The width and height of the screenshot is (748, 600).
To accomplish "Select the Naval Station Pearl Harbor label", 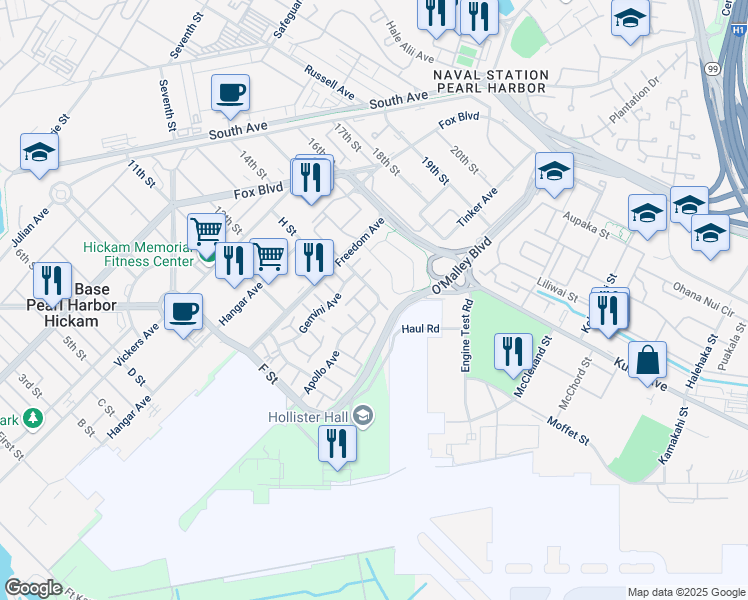I will (x=491, y=82).
